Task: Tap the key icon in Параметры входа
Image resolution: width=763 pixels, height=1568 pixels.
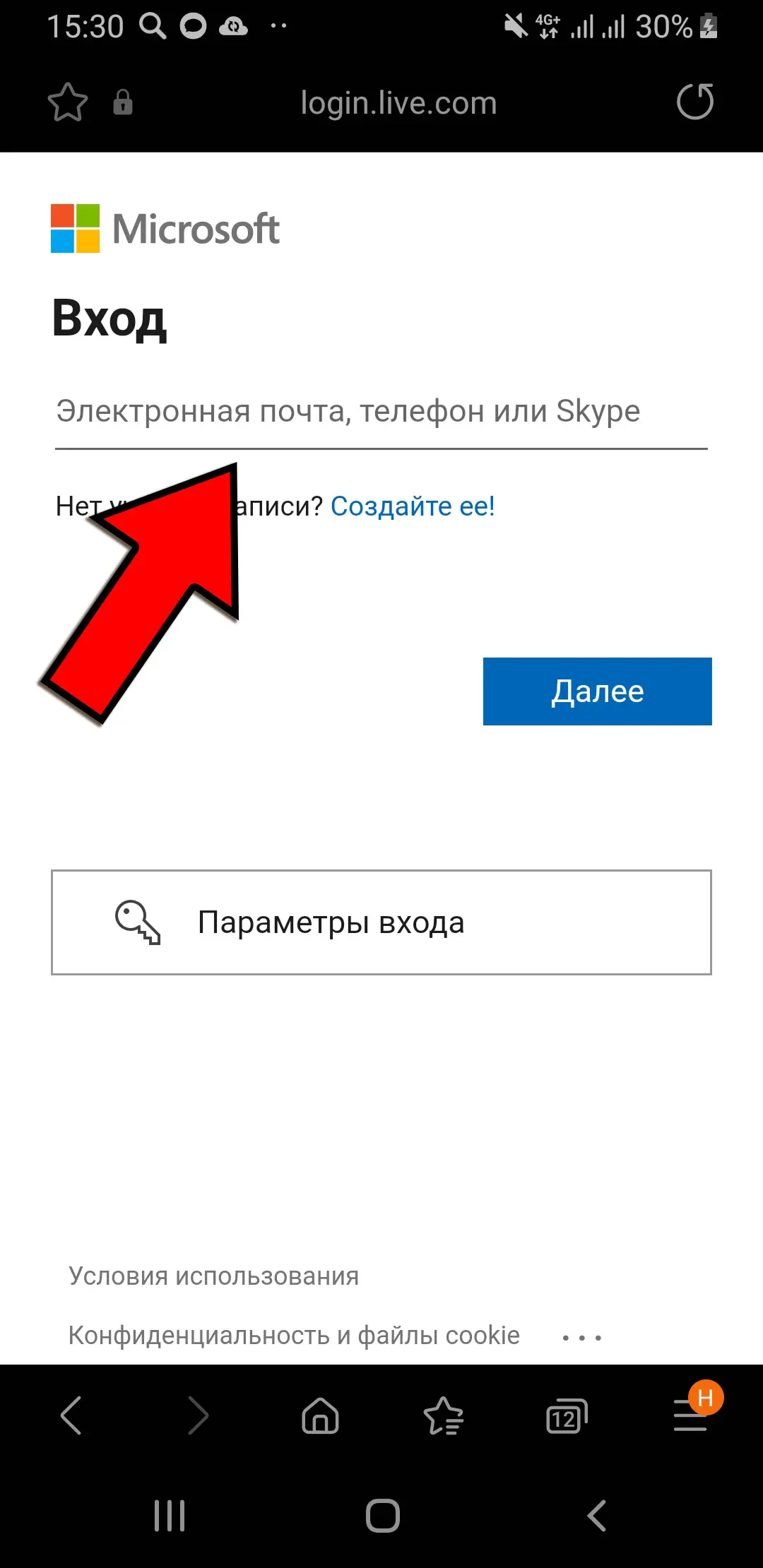Action: pos(138,922)
